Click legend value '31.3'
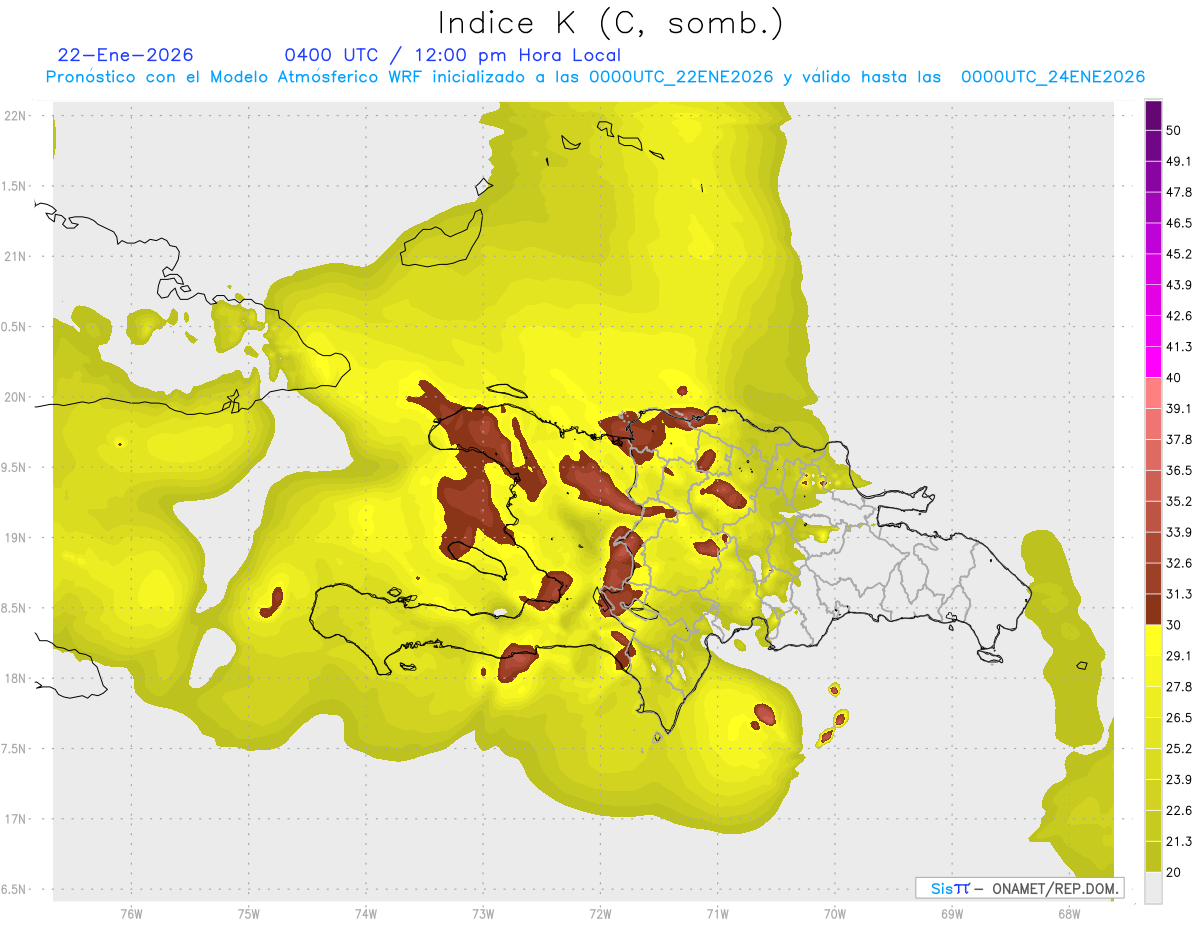 click(x=1179, y=594)
